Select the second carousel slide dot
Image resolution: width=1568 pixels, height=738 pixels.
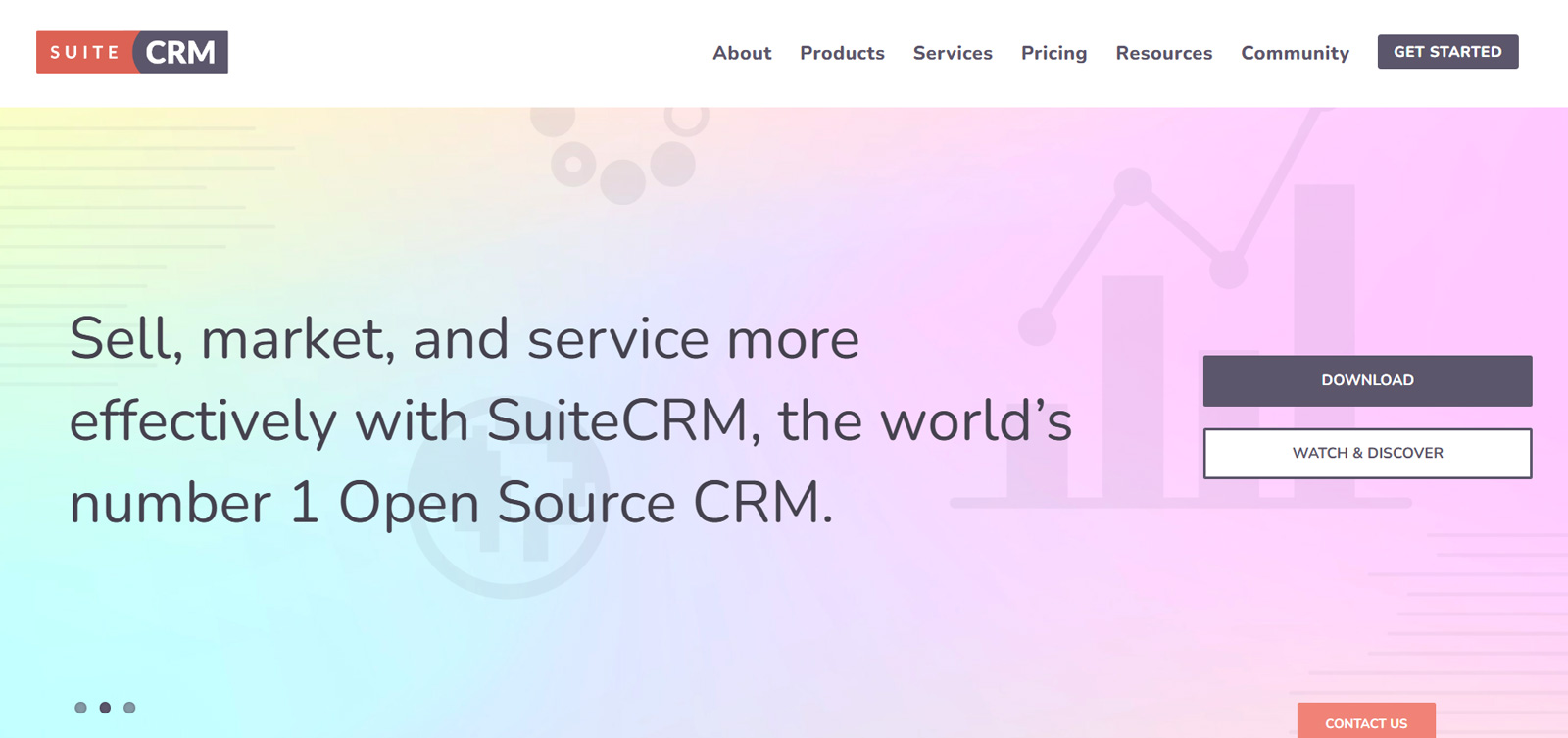[105, 708]
